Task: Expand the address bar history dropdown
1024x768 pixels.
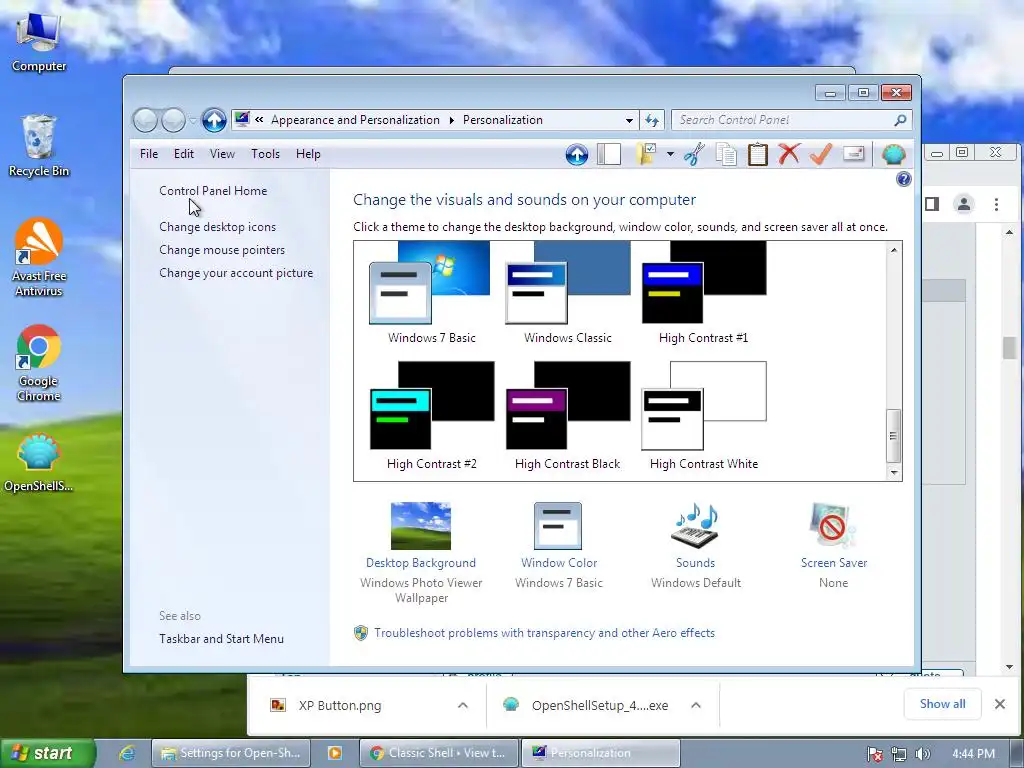Action: 629,120
